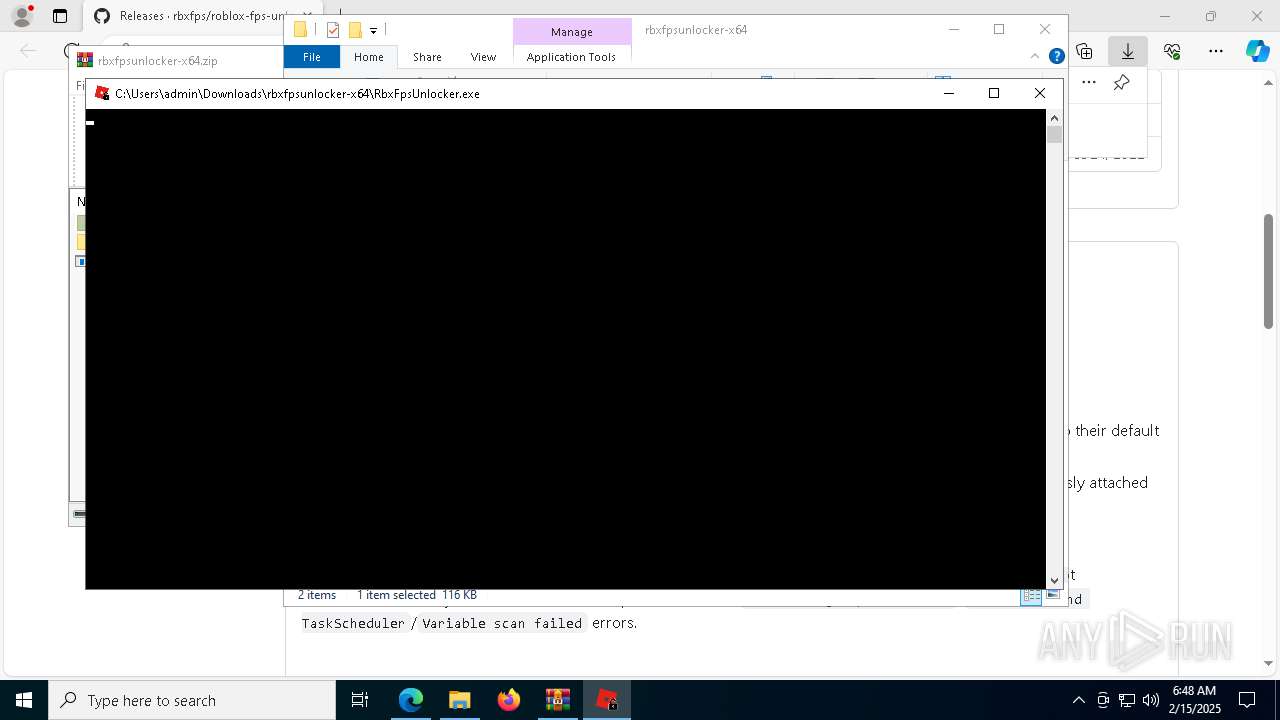
Task: Open File tab in Explorer ribbon
Action: [312, 57]
